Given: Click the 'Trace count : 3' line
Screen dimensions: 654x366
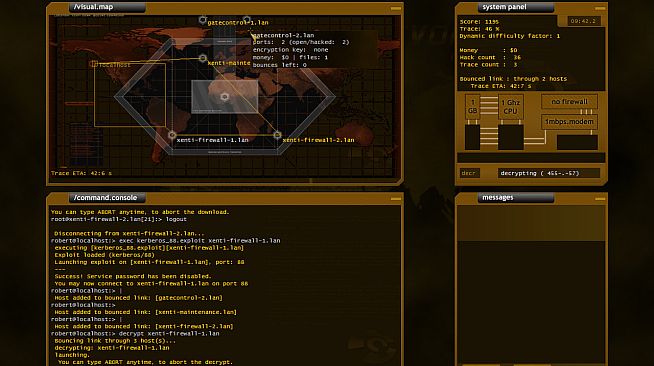Looking at the screenshot, I should pos(488,65).
